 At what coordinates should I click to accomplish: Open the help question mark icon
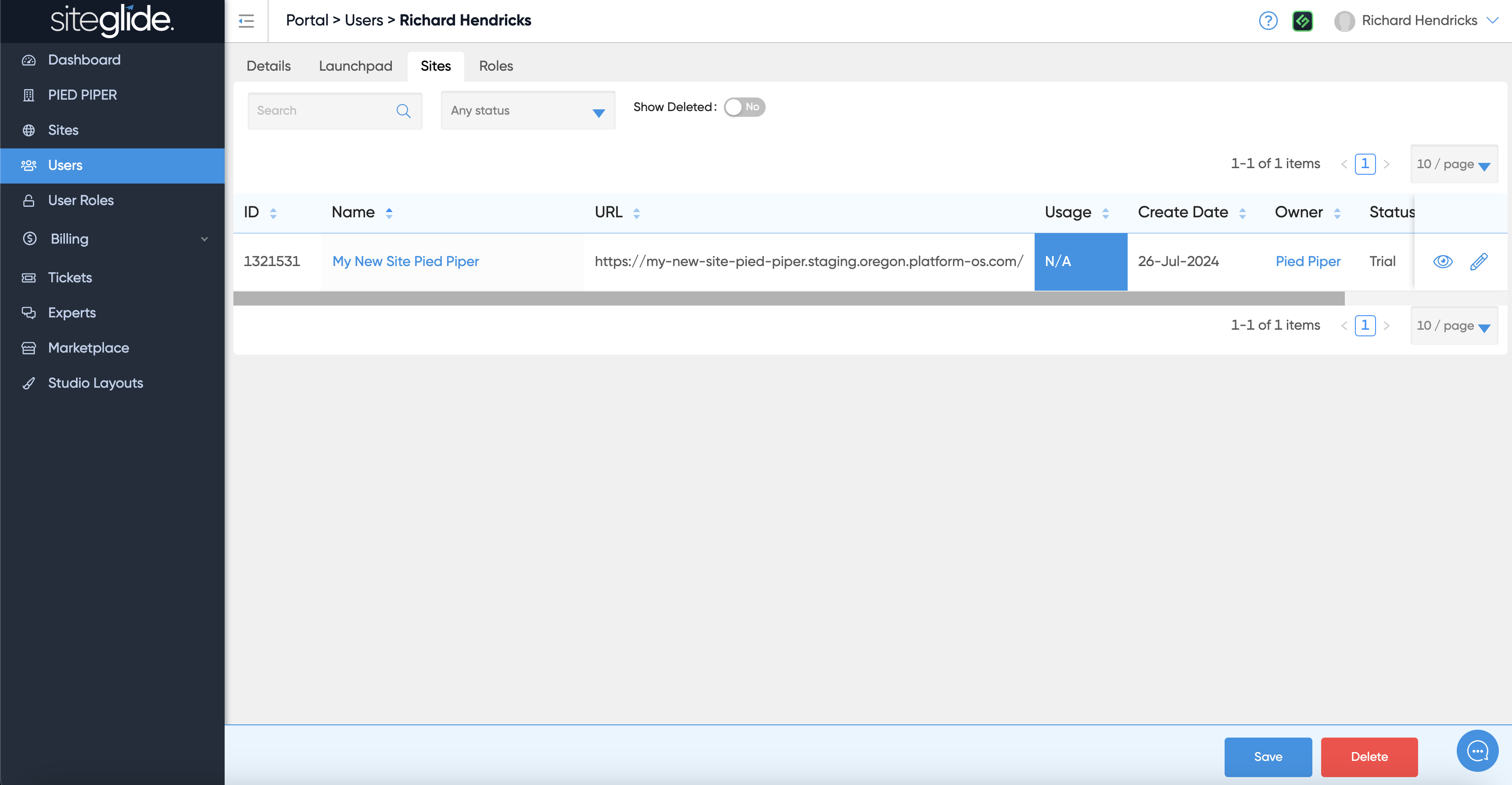[1268, 21]
